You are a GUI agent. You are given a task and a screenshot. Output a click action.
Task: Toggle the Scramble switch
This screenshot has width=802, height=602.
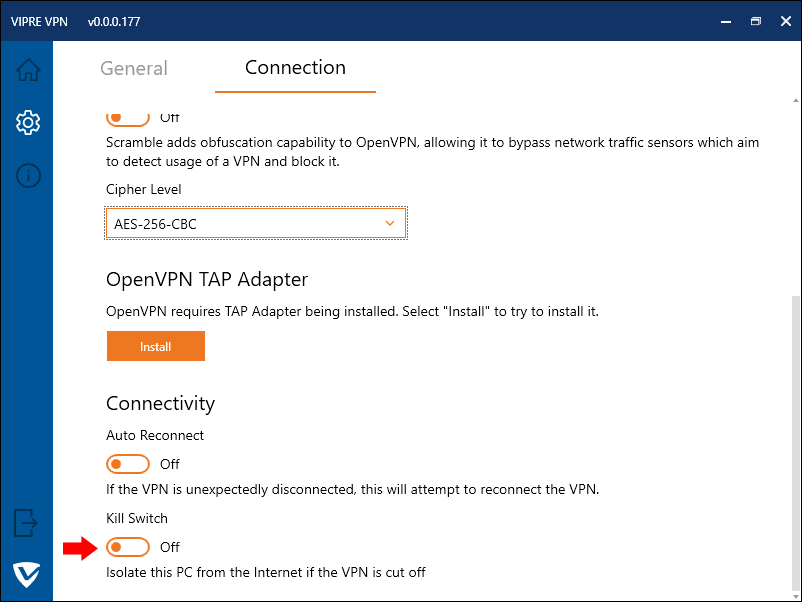pyautogui.click(x=128, y=118)
